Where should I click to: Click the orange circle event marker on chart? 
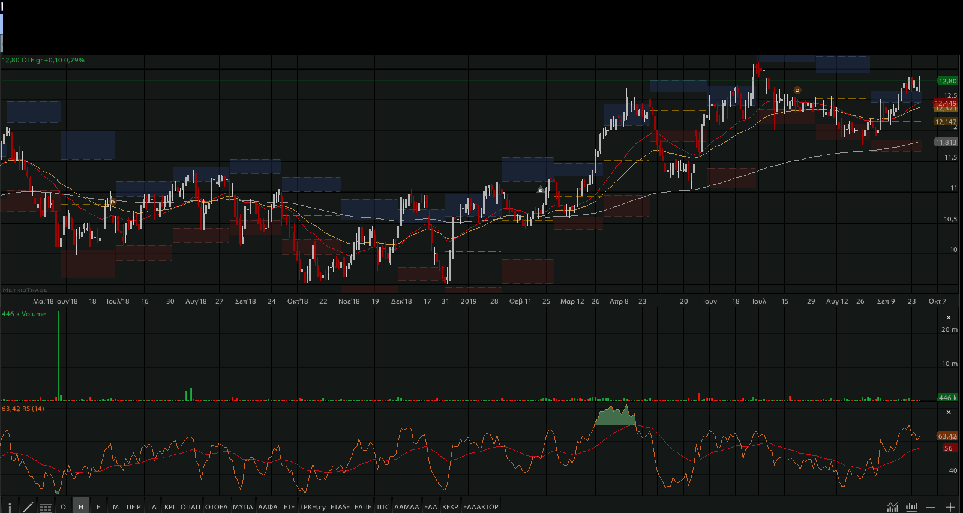click(796, 90)
